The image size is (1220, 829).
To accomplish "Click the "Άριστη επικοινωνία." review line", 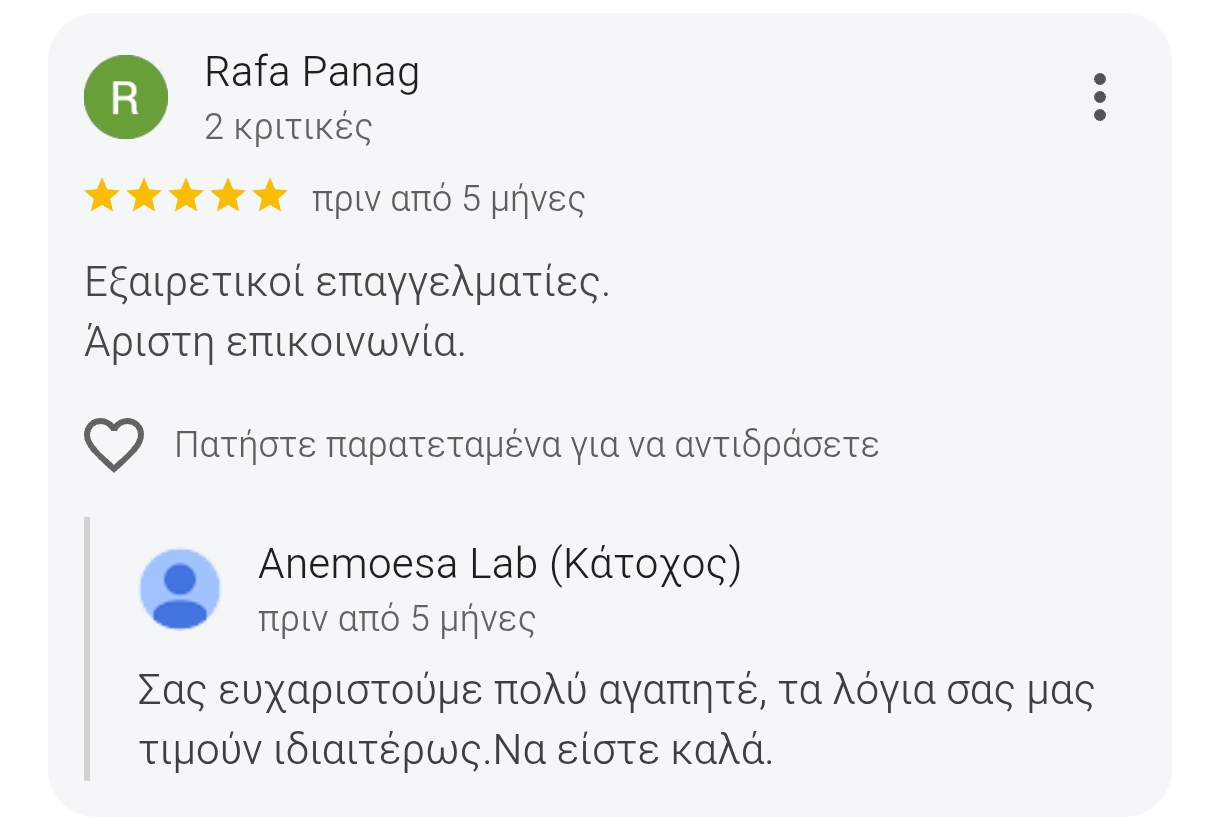I will pyautogui.click(x=275, y=343).
